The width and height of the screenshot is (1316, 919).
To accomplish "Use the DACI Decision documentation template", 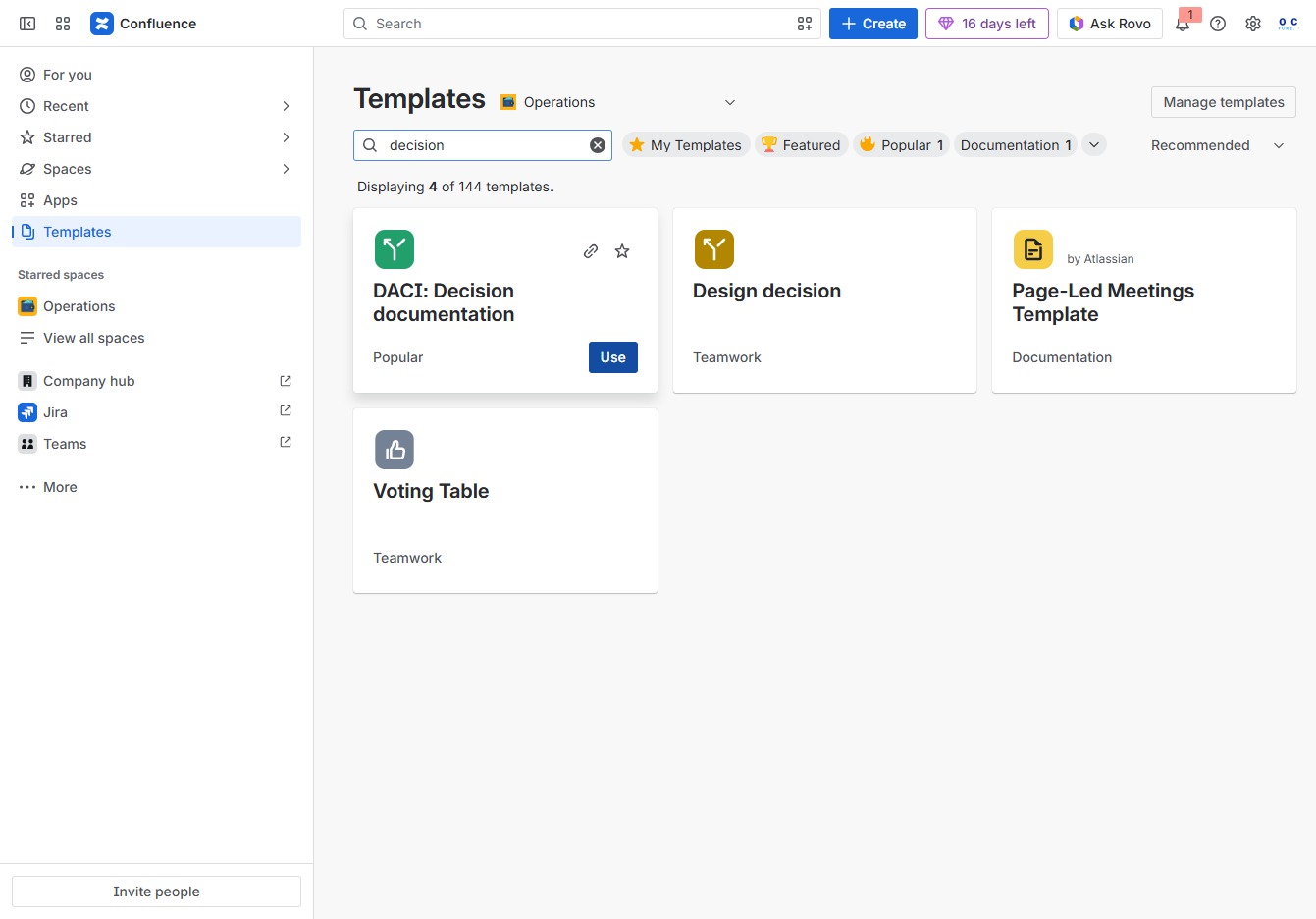I will pyautogui.click(x=613, y=357).
